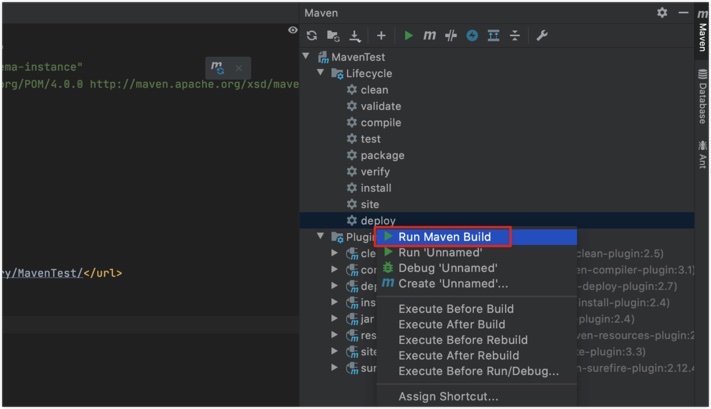Expand the site plugin node
Image resolution: width=711 pixels, height=409 pixels.
tap(335, 351)
